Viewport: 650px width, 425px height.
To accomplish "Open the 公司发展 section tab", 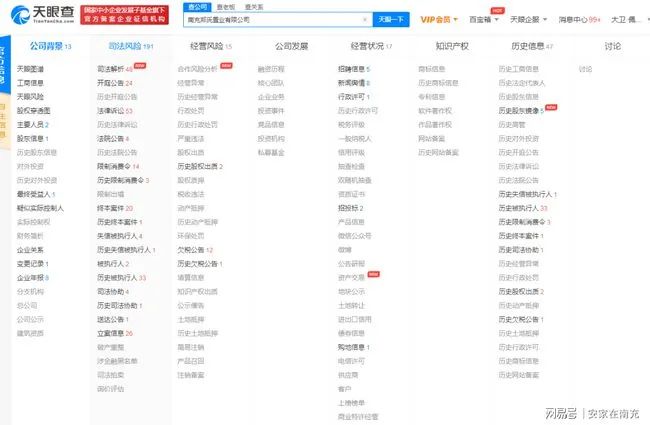I will pos(291,46).
